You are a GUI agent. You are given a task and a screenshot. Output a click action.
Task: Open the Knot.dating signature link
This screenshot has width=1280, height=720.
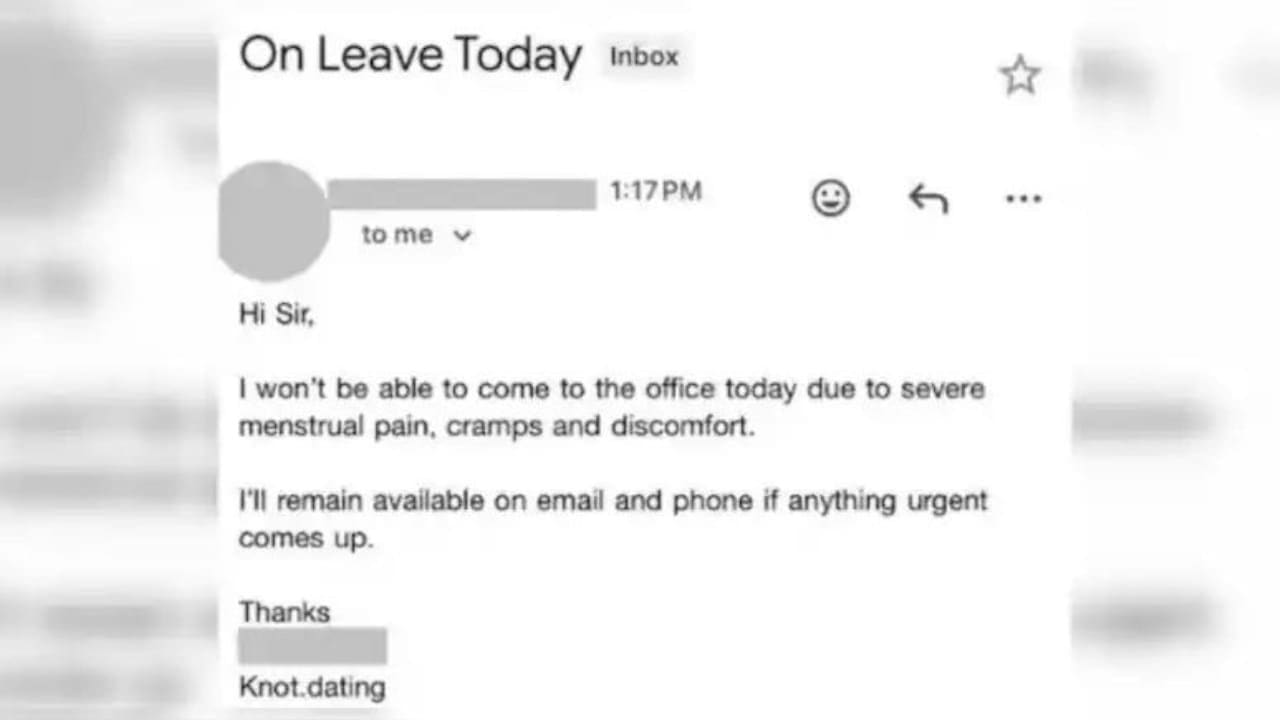312,687
